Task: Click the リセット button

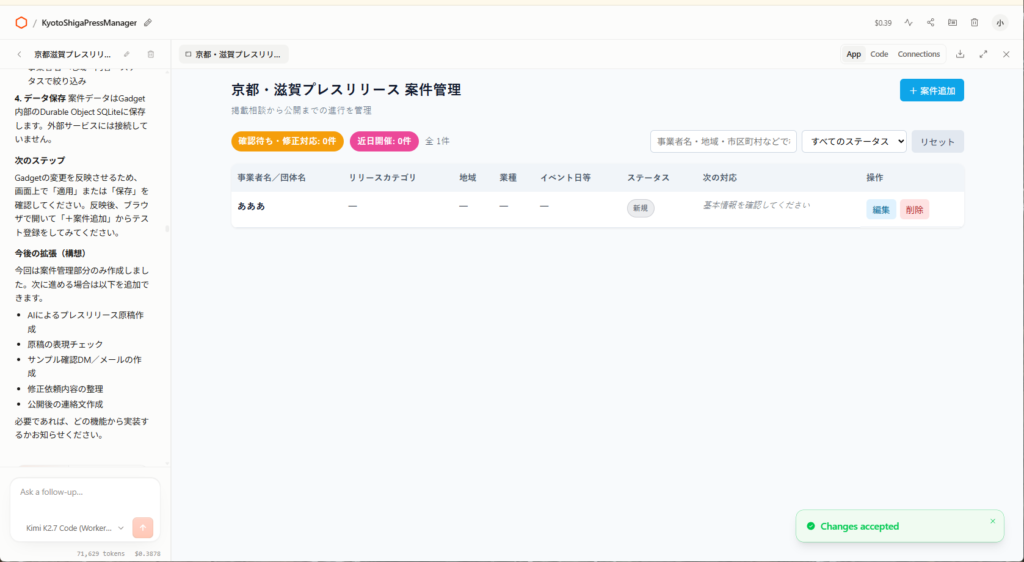Action: click(x=938, y=142)
